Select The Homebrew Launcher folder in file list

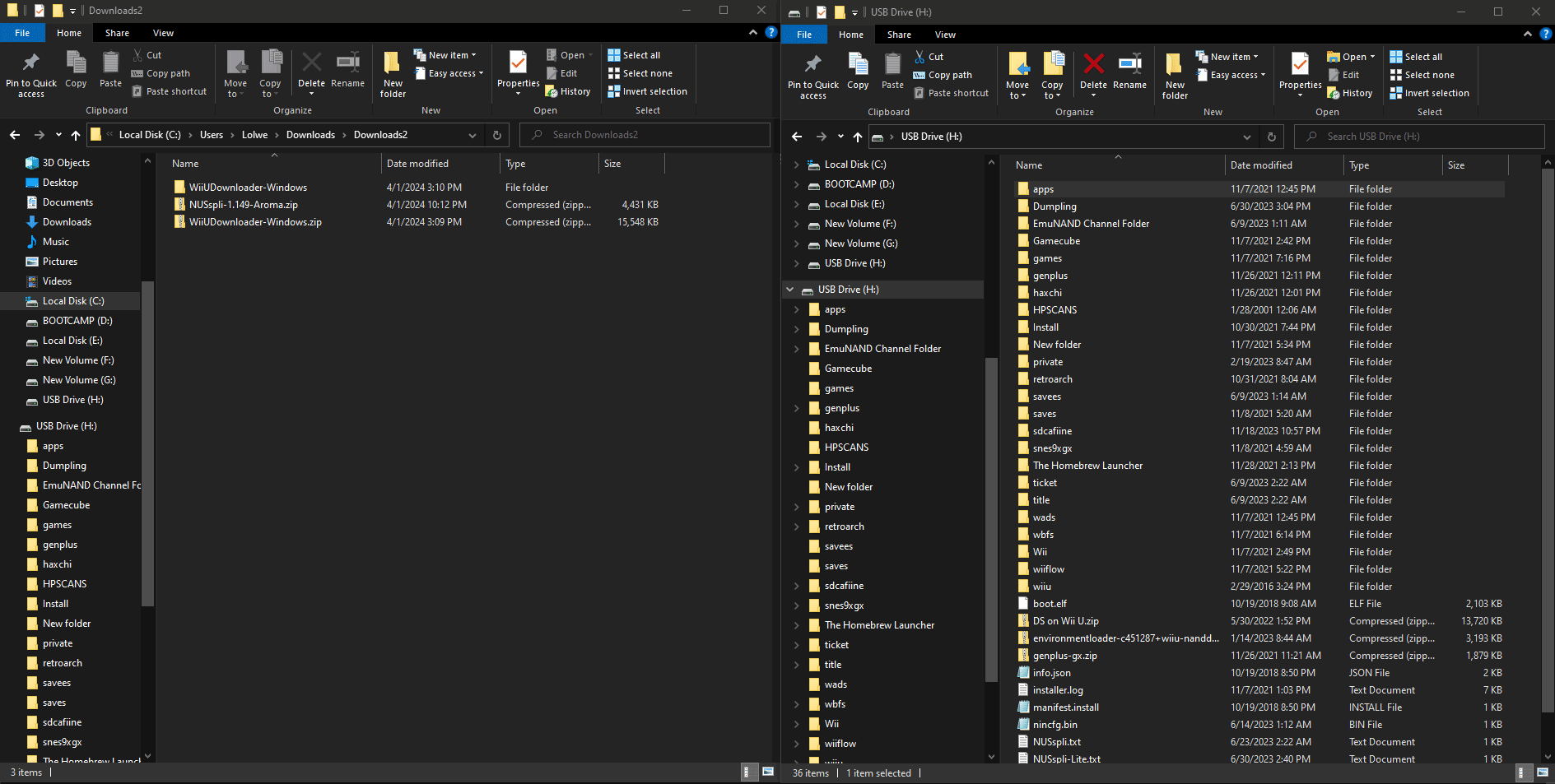point(1087,466)
